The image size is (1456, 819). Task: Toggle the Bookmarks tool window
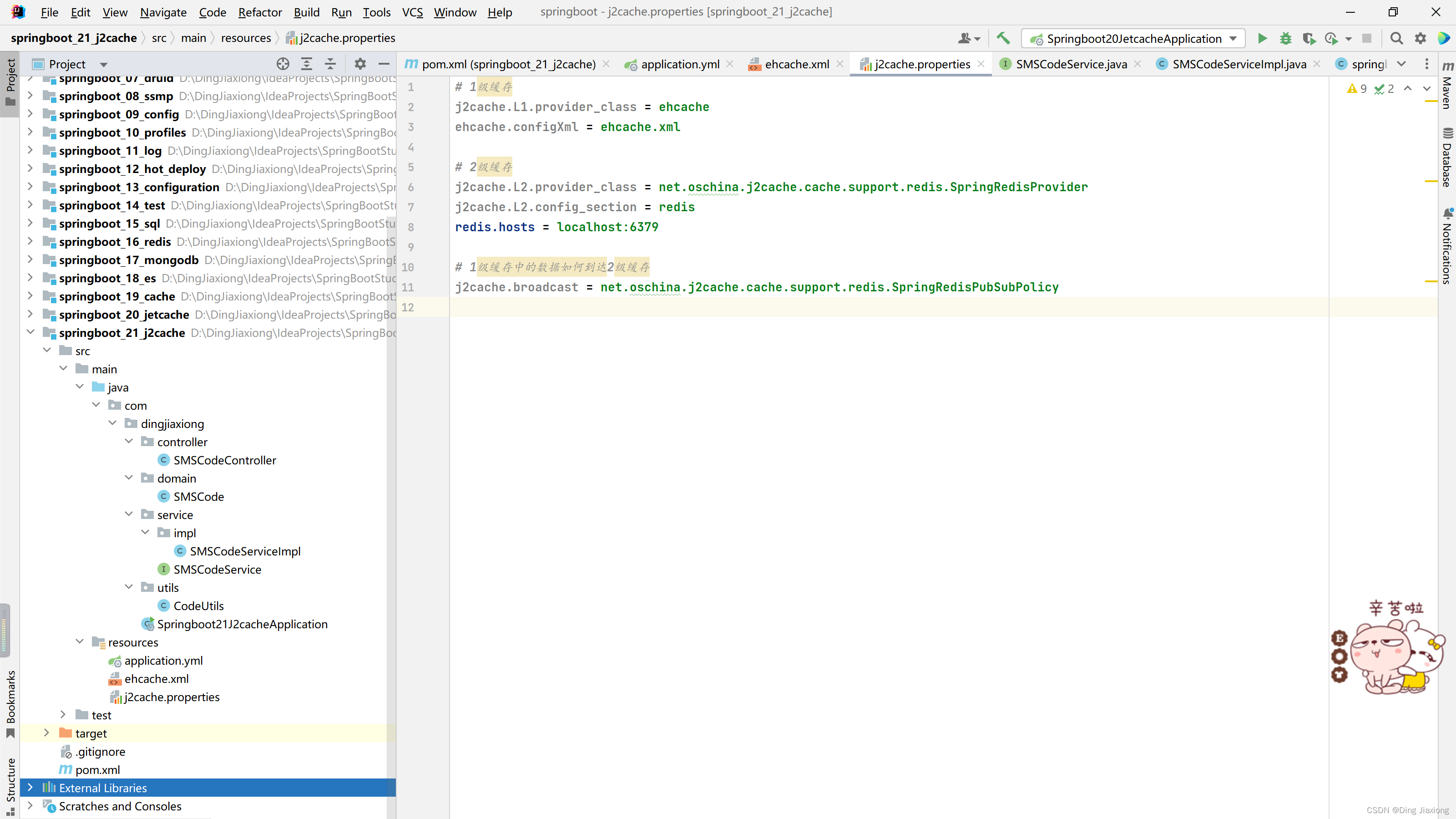coord(10,703)
